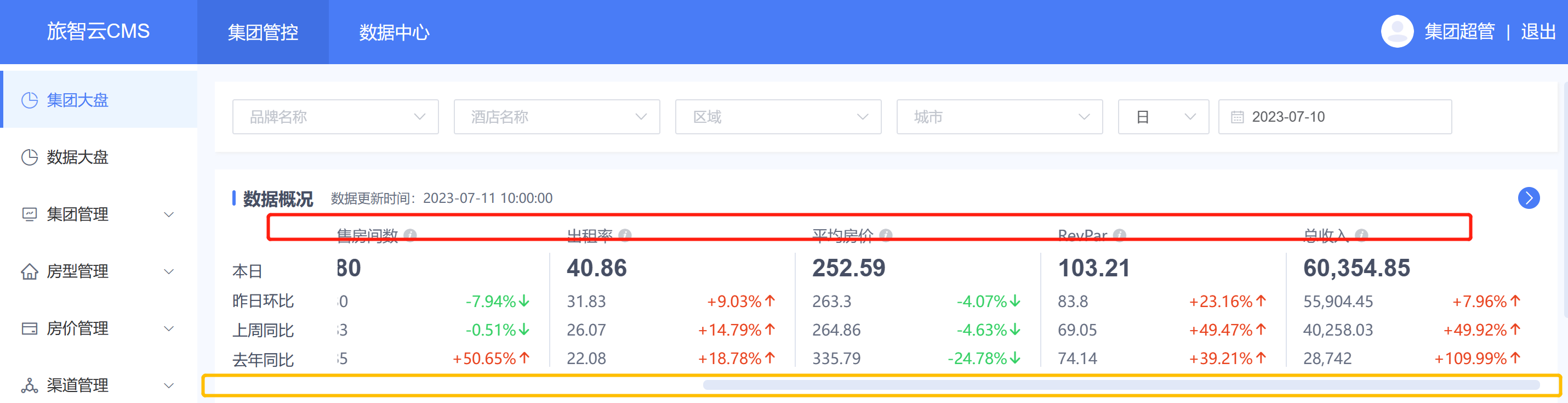1568x403 pixels.
Task: Click 出租率 value 40.86
Action: pos(596,268)
